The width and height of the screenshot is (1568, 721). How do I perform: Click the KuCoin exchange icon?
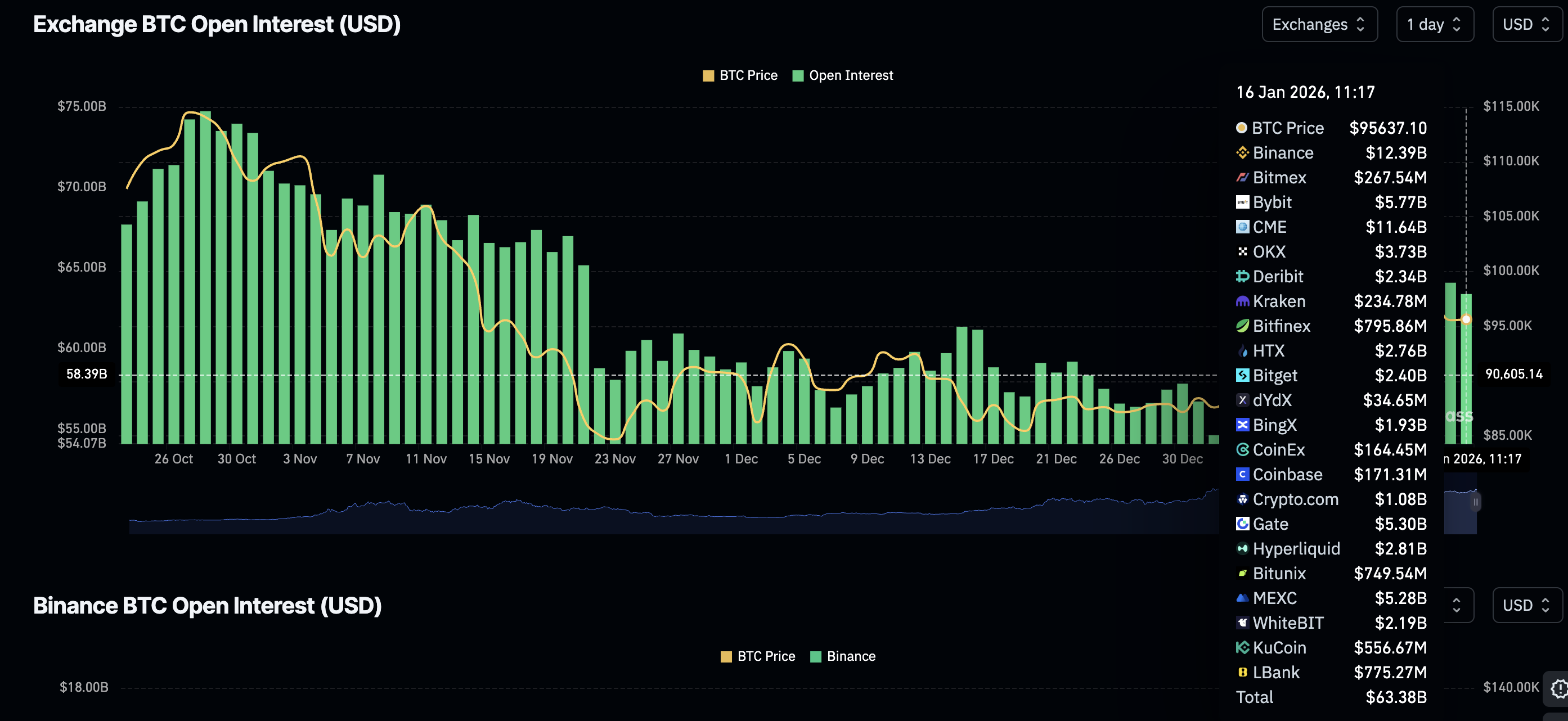1242,647
